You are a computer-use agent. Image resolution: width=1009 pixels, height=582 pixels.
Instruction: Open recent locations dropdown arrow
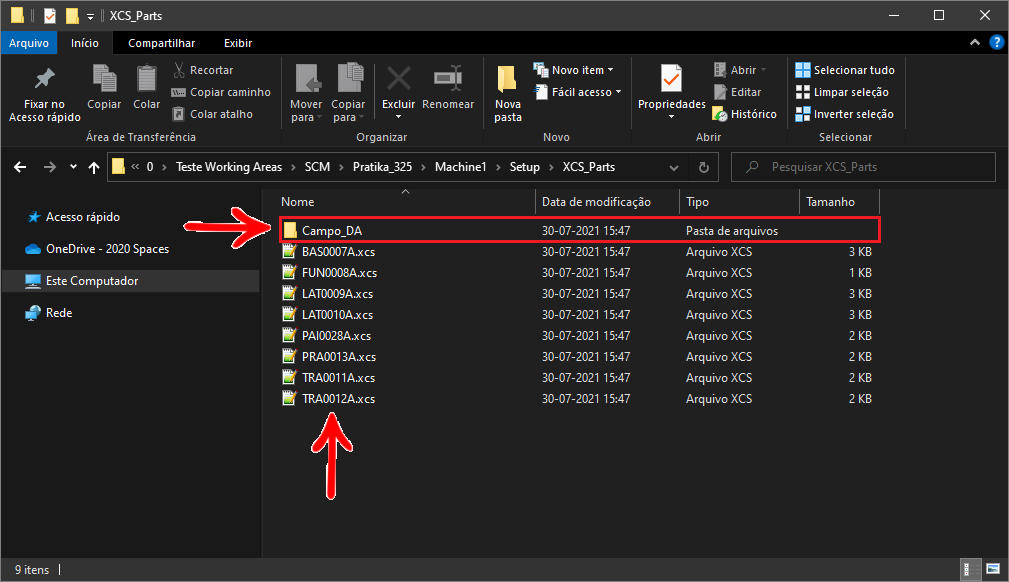73,167
